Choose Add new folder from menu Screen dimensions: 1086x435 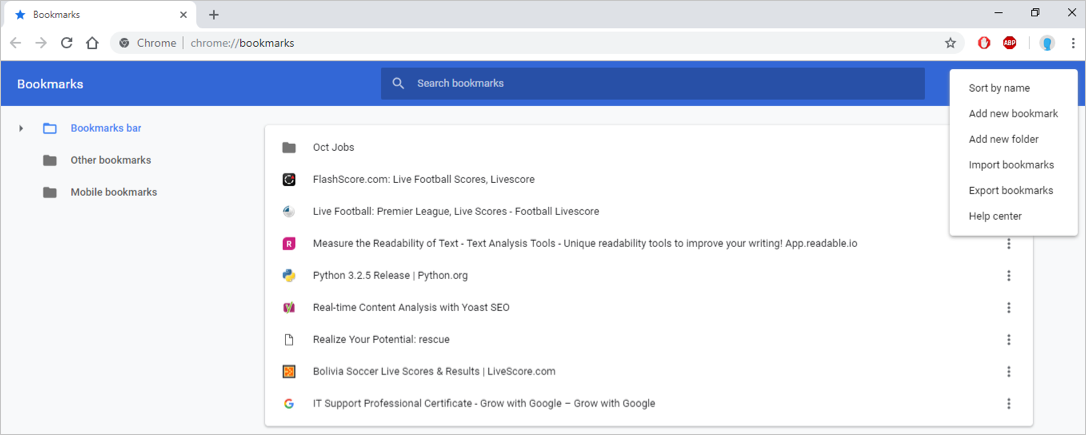pos(1003,139)
